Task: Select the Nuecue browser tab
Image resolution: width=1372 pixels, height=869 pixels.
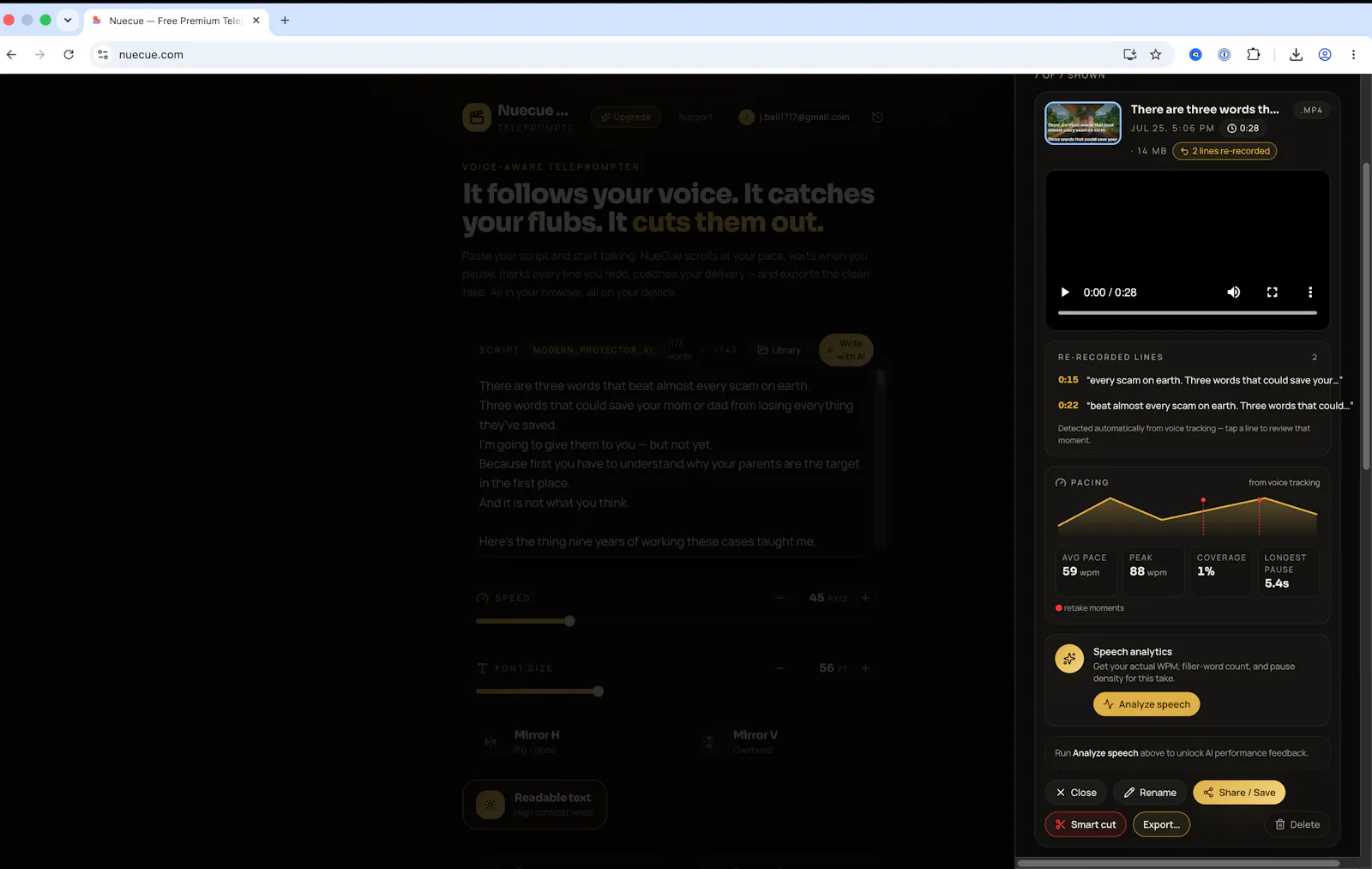Action: (176, 21)
